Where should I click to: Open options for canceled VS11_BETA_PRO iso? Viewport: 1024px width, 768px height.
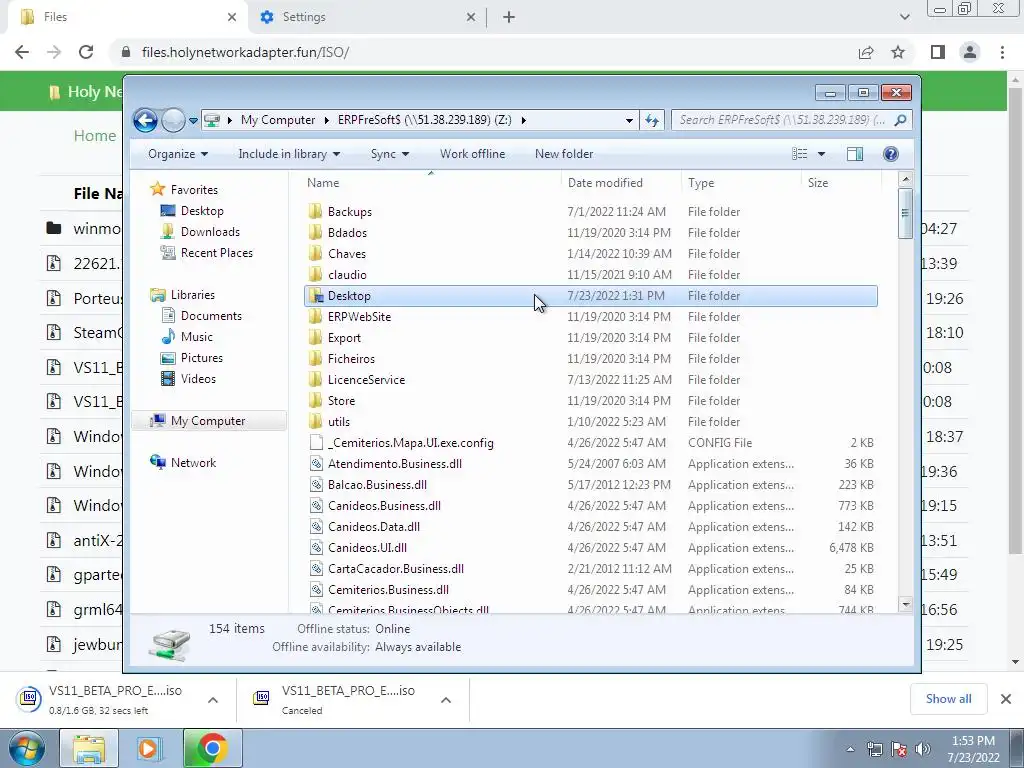(446, 700)
